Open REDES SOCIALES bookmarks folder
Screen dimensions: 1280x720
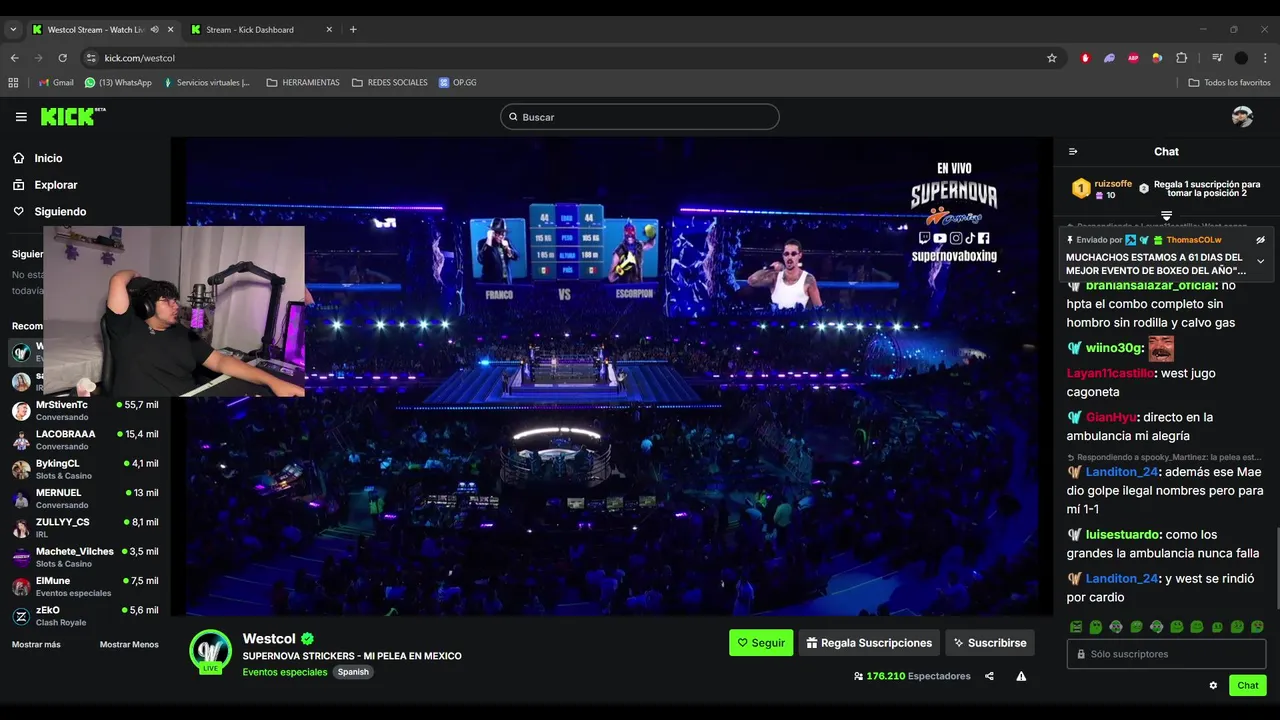click(x=390, y=83)
